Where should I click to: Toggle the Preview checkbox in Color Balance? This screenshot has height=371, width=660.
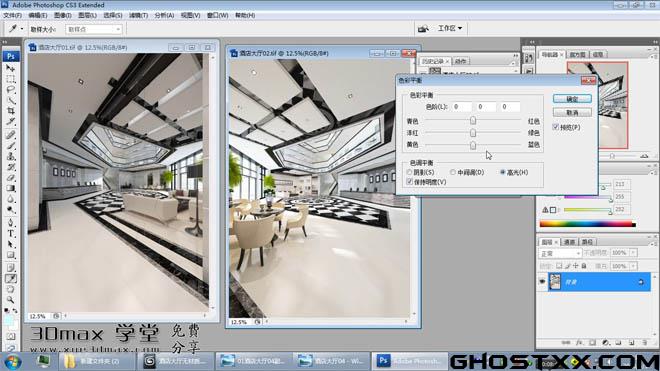click(556, 127)
